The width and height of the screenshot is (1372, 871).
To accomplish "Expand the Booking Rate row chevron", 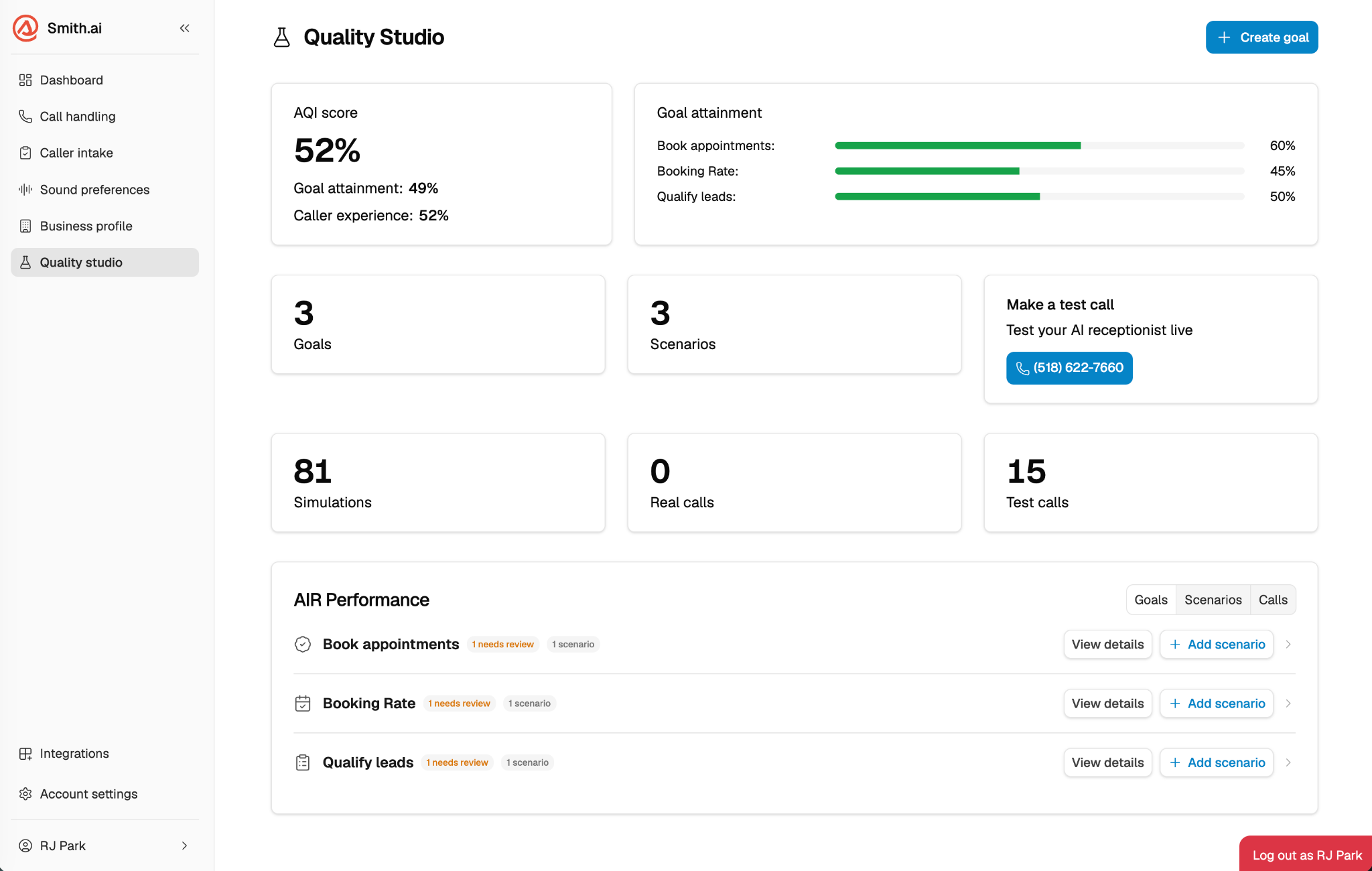I will point(1288,703).
